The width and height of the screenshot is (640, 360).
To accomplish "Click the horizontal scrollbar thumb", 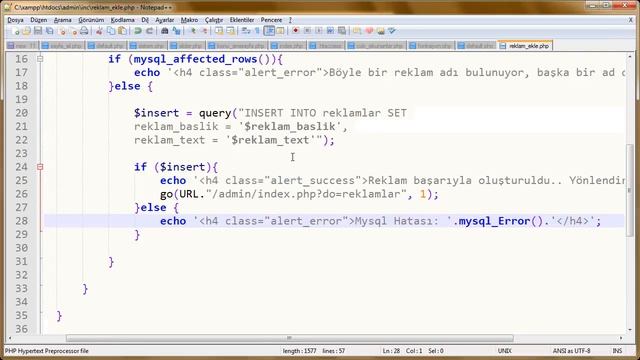I will [x=289, y=338].
